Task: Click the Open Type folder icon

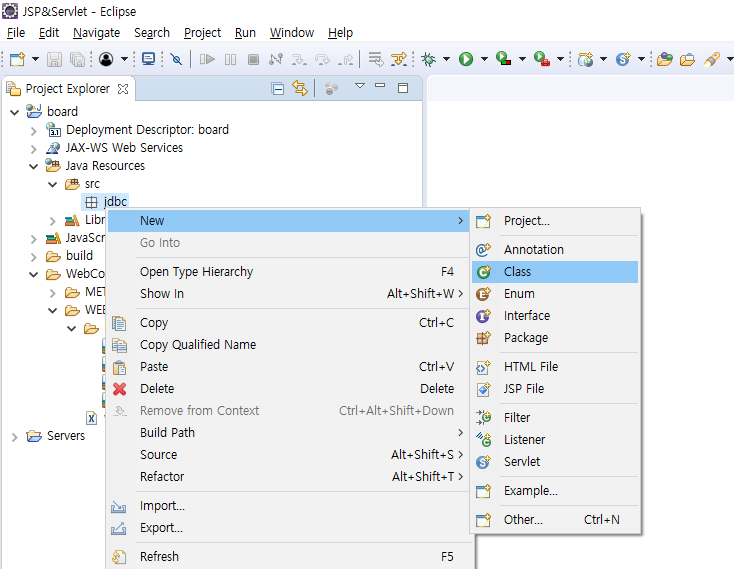Action: [x=664, y=59]
